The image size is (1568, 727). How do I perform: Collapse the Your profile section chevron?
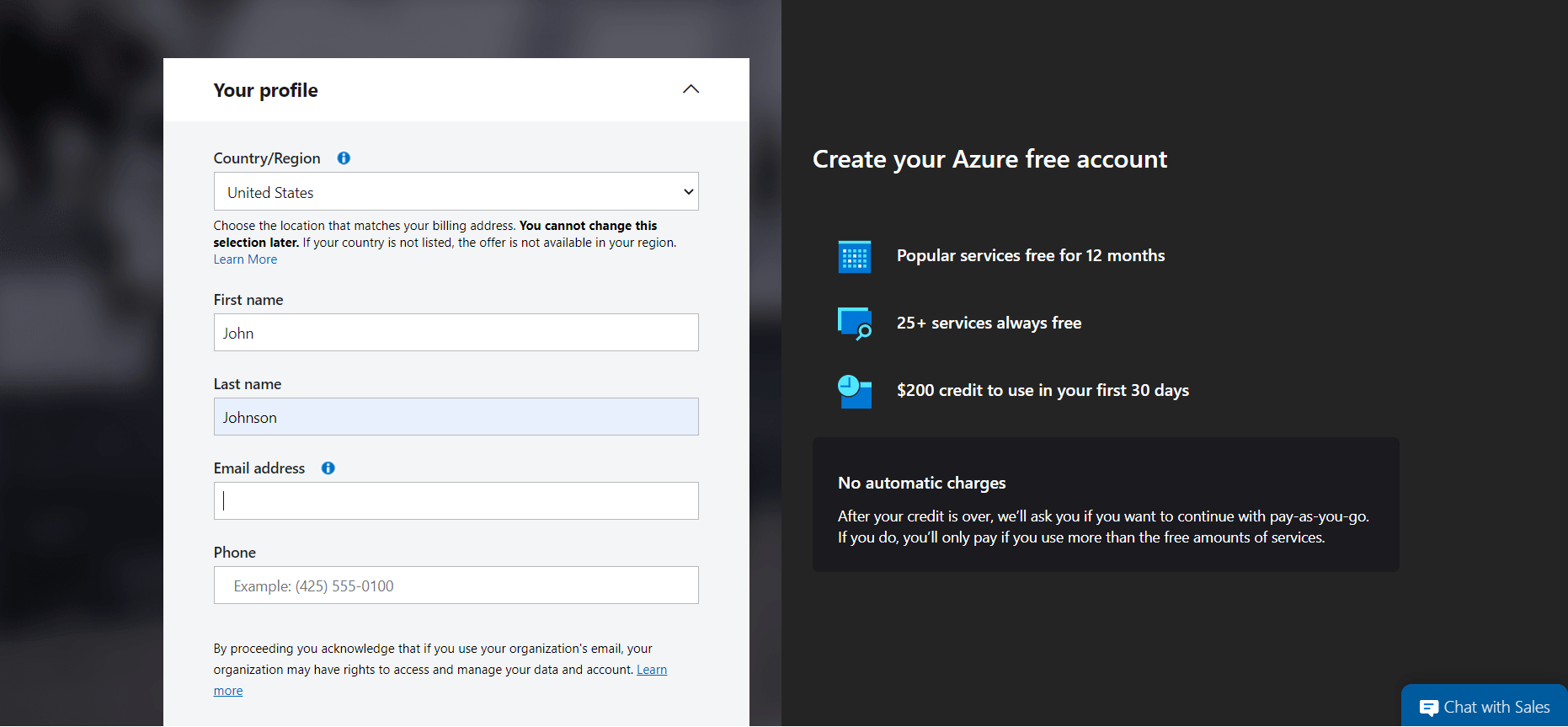691,89
